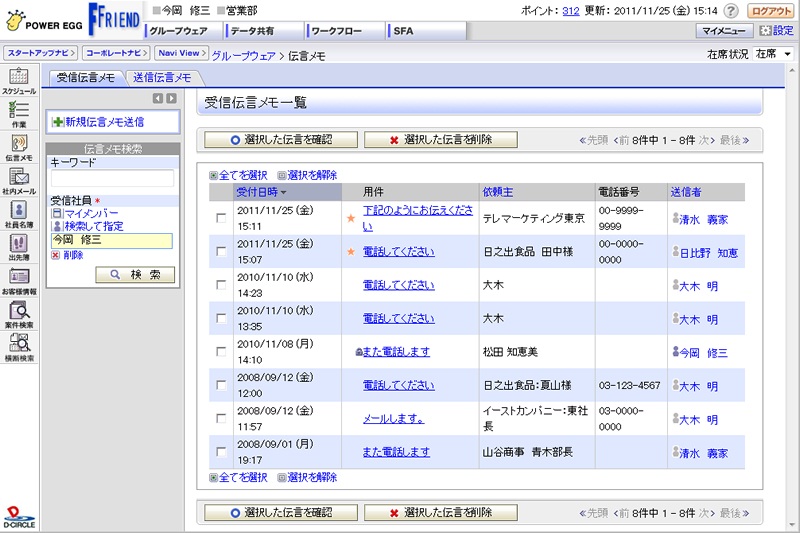Open the 社内メール sidebar icon
Viewport: 800px width, 533px height.
pyautogui.click(x=19, y=181)
